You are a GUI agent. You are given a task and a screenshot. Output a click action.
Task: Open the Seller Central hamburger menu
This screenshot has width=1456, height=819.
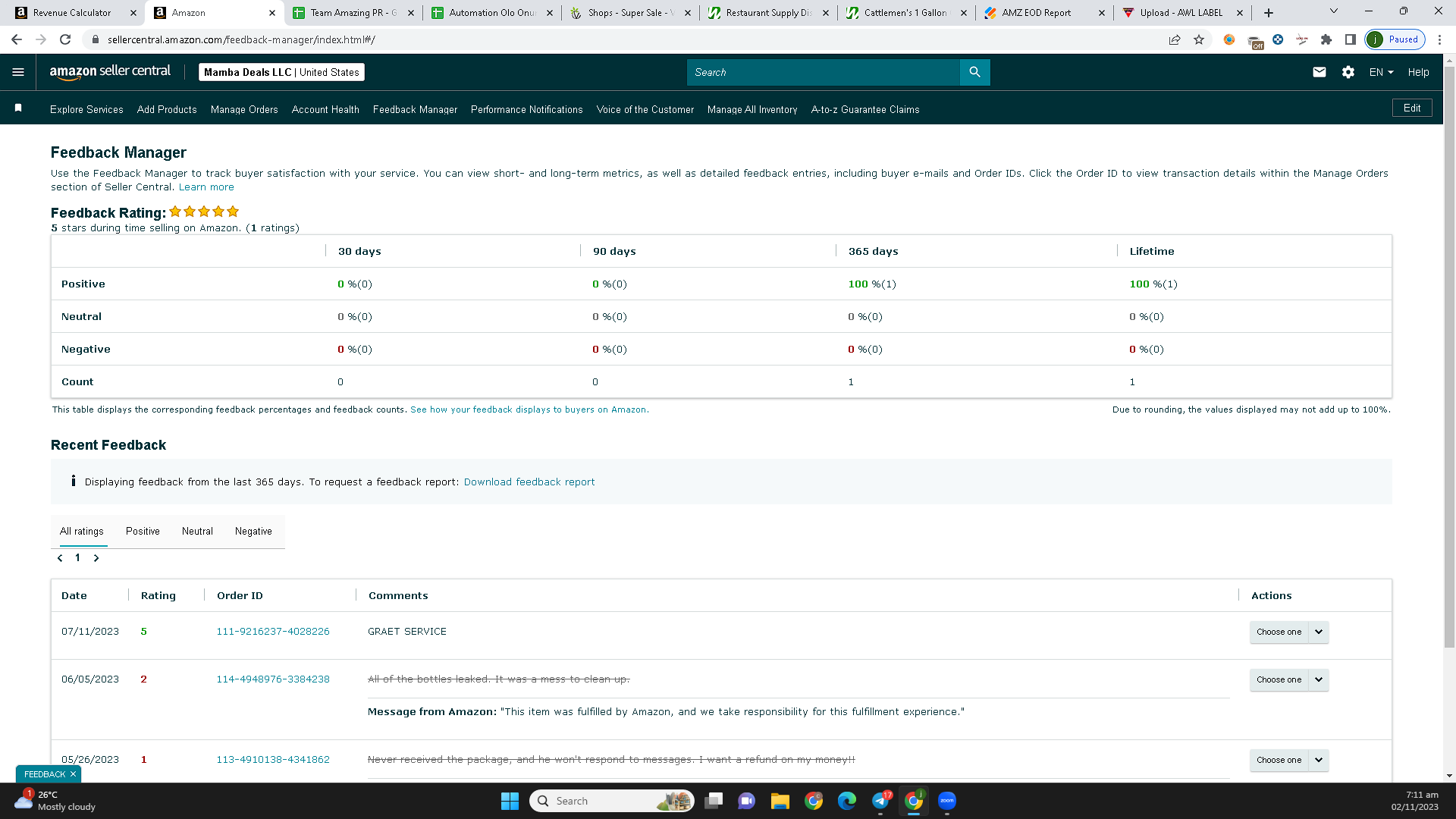18,72
